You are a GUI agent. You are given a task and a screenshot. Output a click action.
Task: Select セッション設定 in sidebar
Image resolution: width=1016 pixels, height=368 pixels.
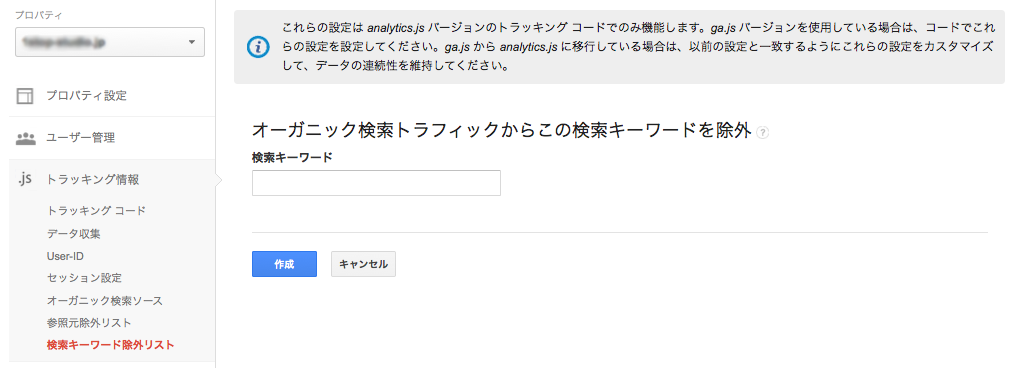click(x=84, y=278)
